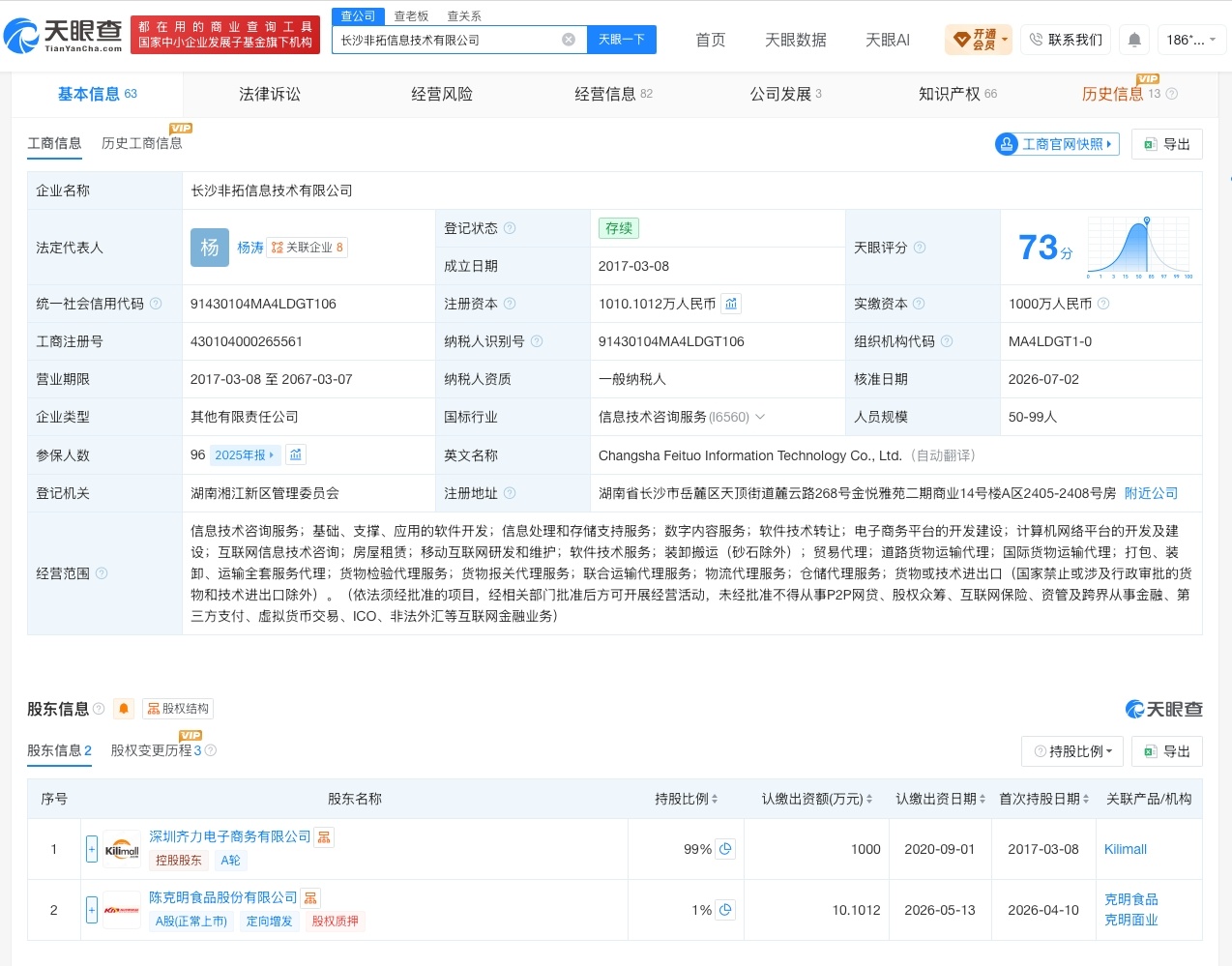Image resolution: width=1232 pixels, height=966 pixels.
Task: Show help for 纳税人识别号
Action: (x=537, y=341)
